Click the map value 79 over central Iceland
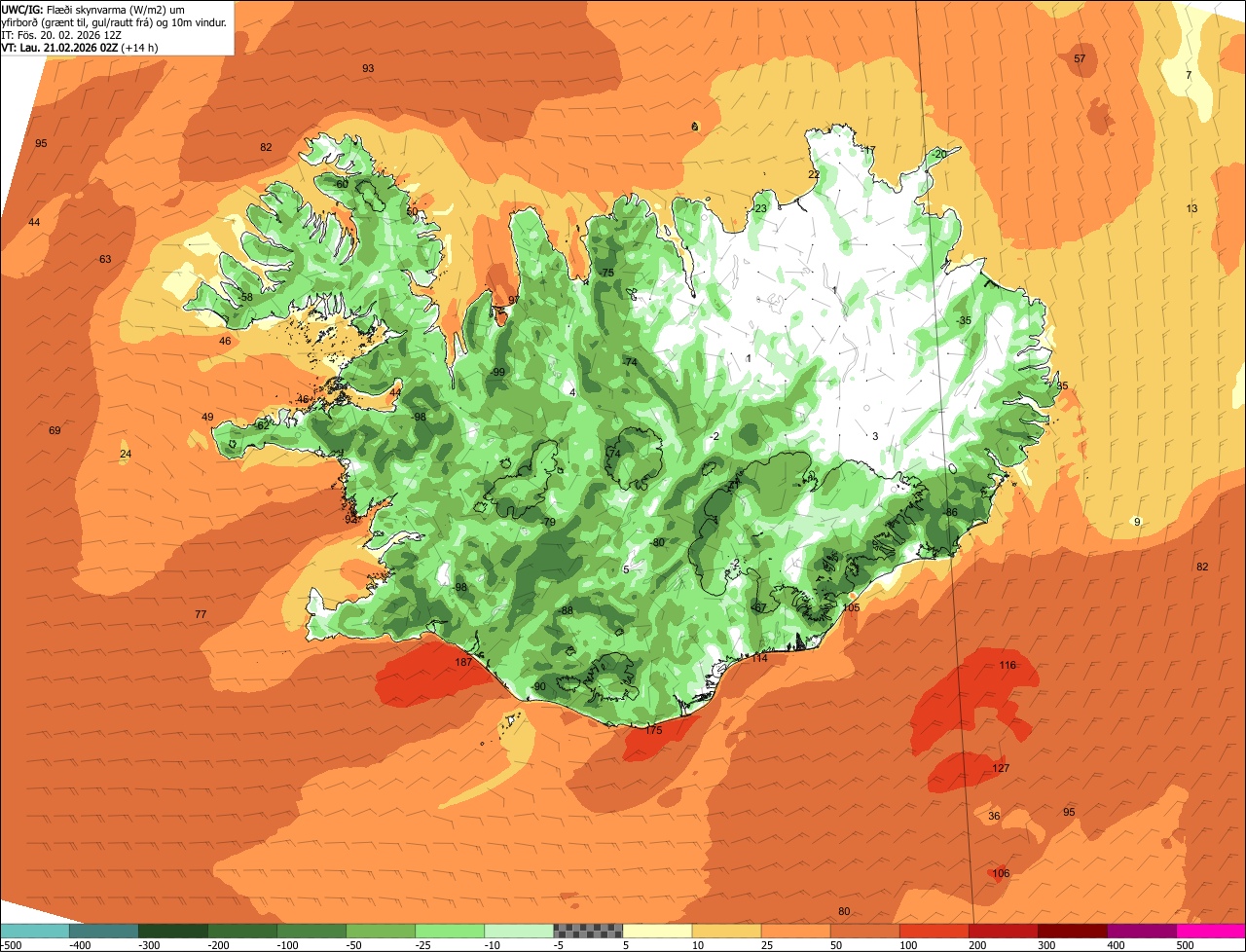The width and height of the screenshot is (1246, 952). (550, 523)
